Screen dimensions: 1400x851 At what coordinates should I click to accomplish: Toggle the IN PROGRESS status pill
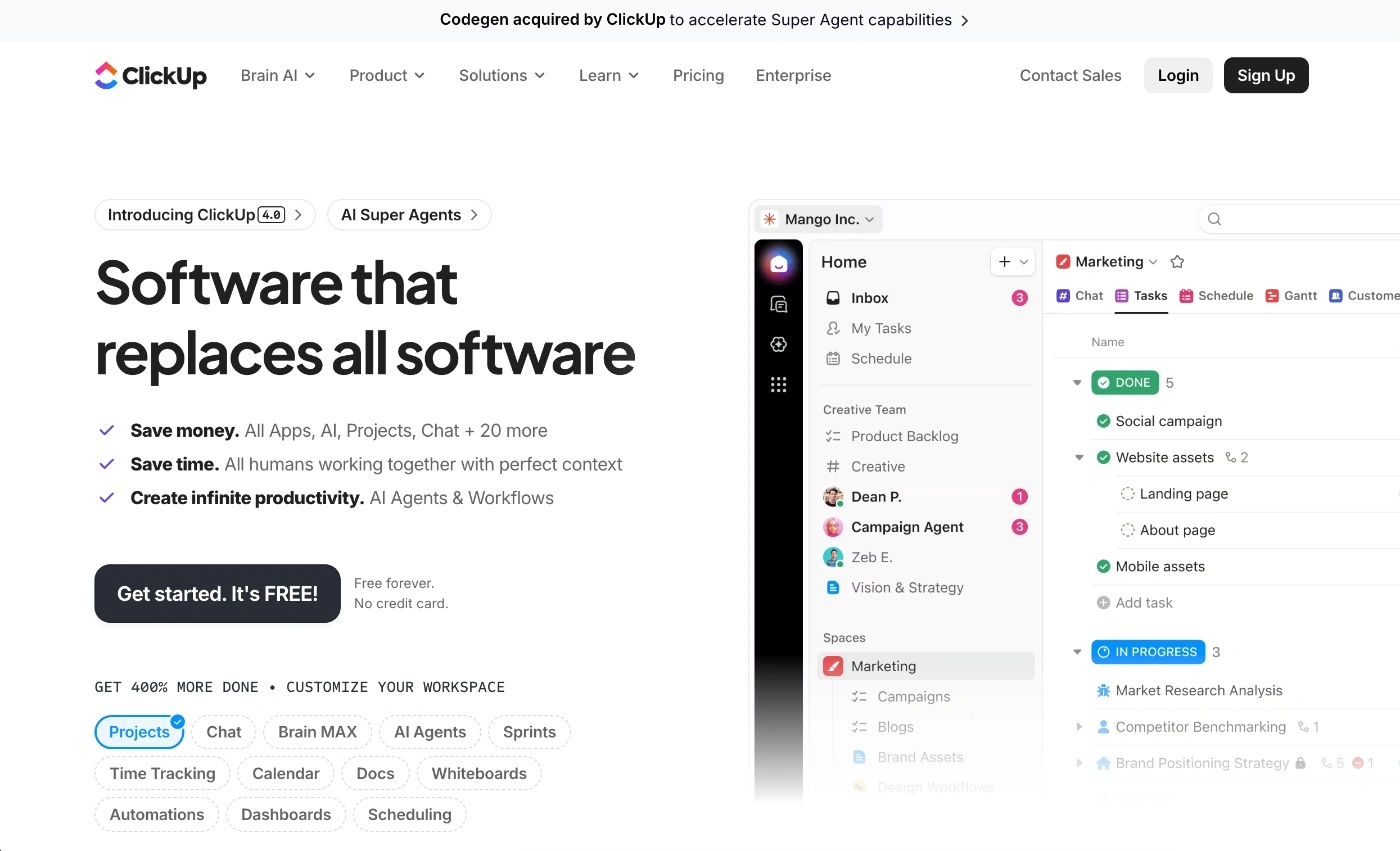1148,651
